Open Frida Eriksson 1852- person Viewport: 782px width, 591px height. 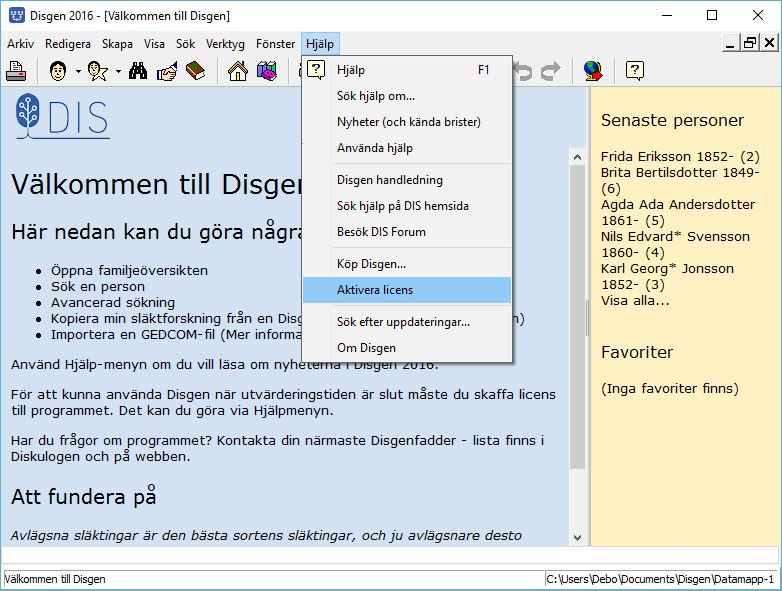680,157
